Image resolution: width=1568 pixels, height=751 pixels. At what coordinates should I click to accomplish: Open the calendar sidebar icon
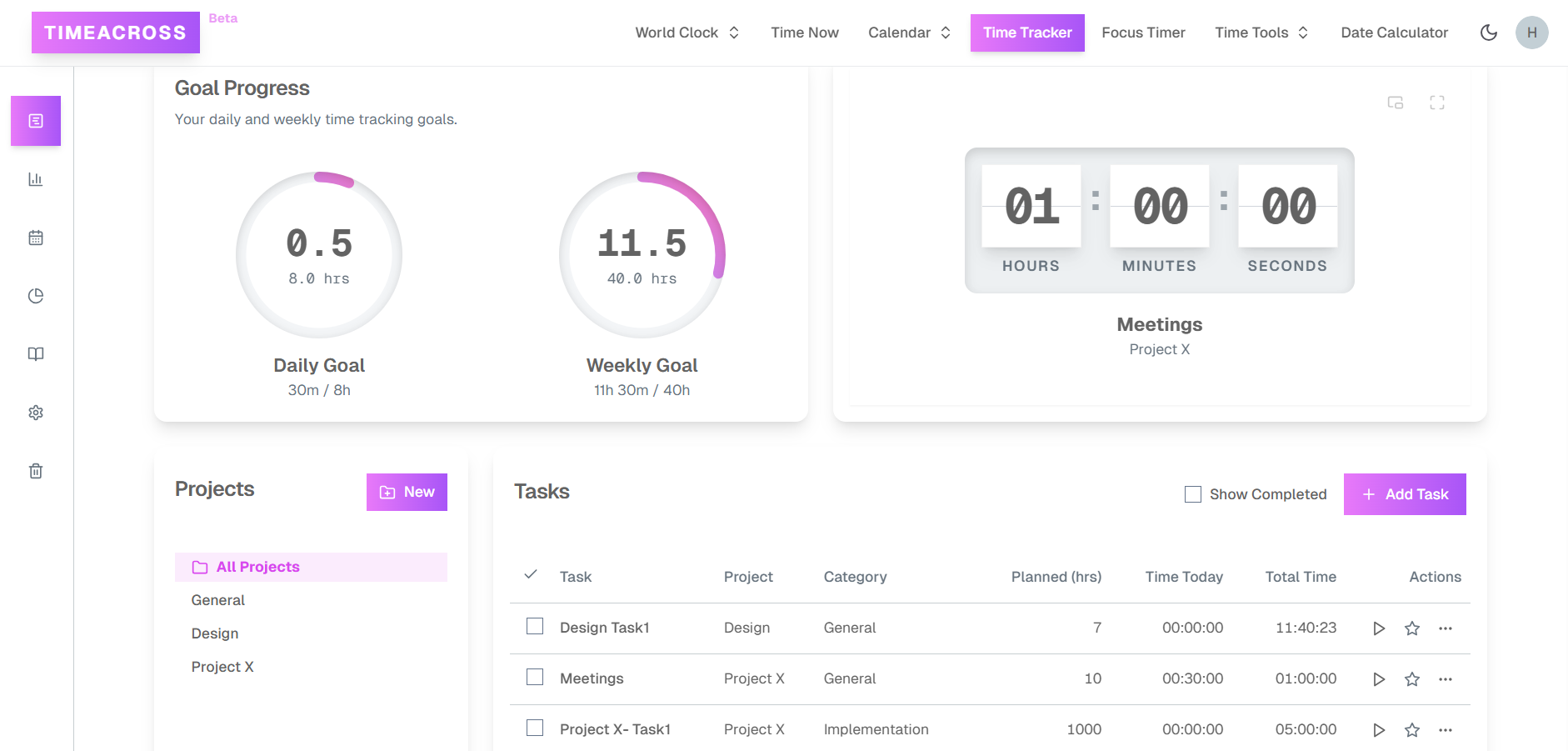click(36, 238)
